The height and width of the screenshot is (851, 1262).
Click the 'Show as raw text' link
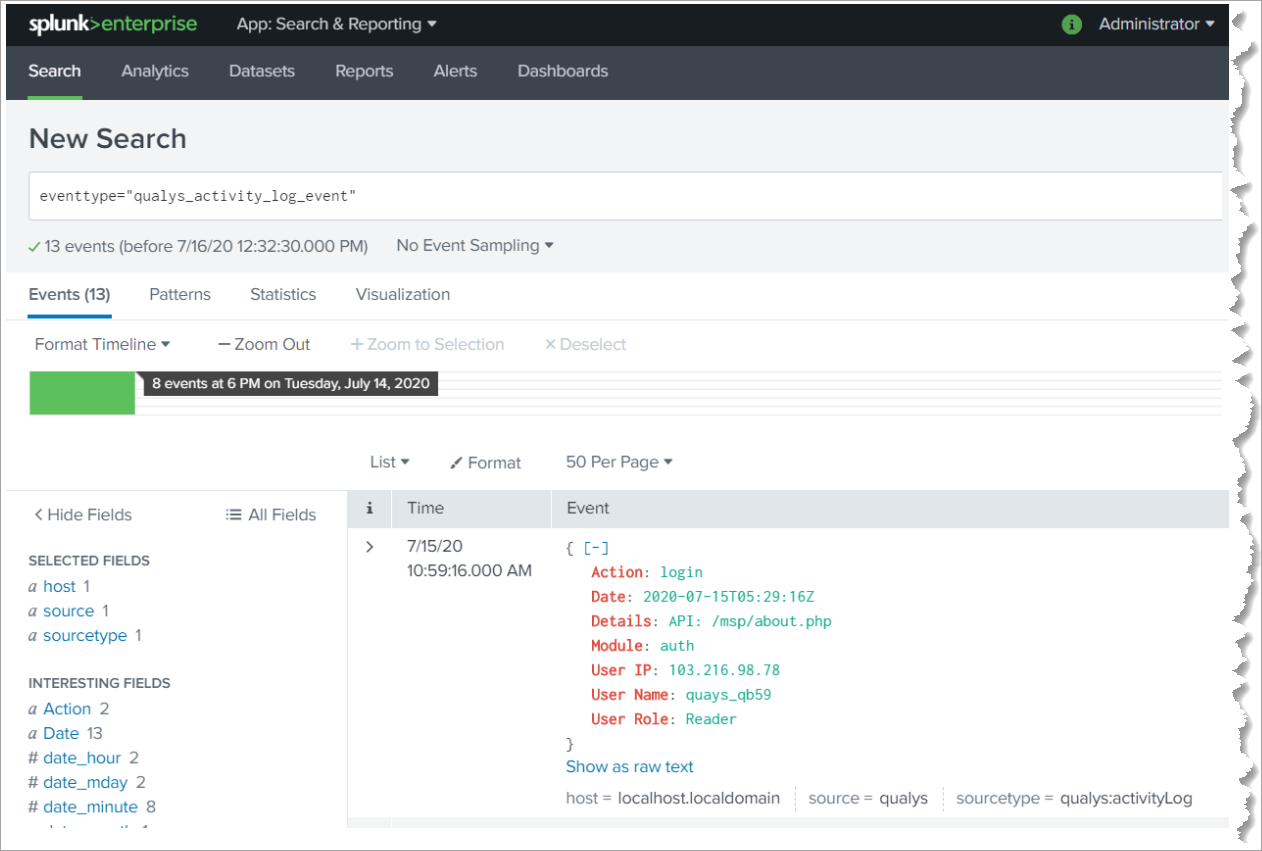point(629,767)
